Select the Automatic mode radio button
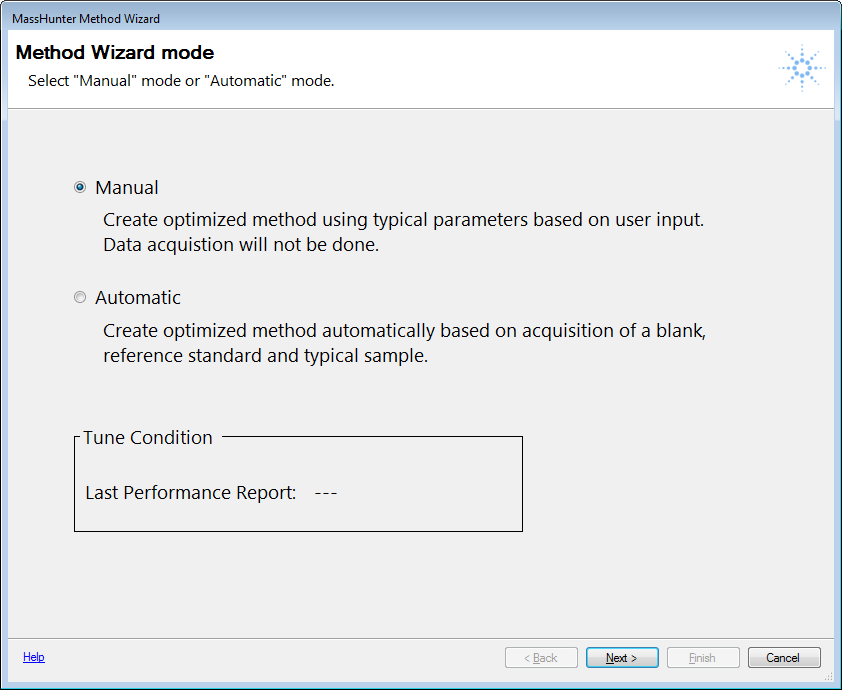This screenshot has width=842, height=690. point(80,297)
